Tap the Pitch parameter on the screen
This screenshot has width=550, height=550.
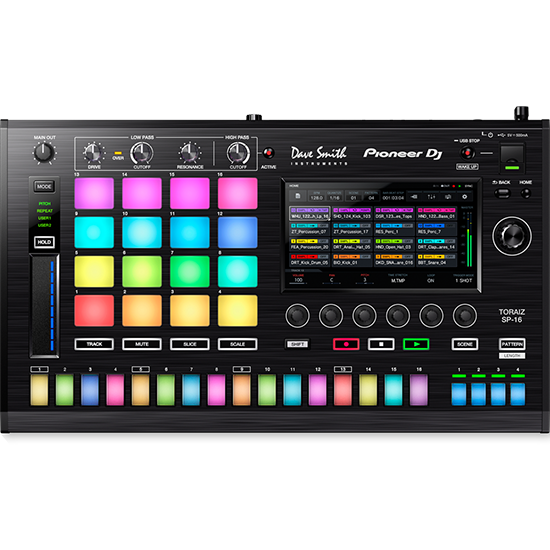click(x=365, y=279)
